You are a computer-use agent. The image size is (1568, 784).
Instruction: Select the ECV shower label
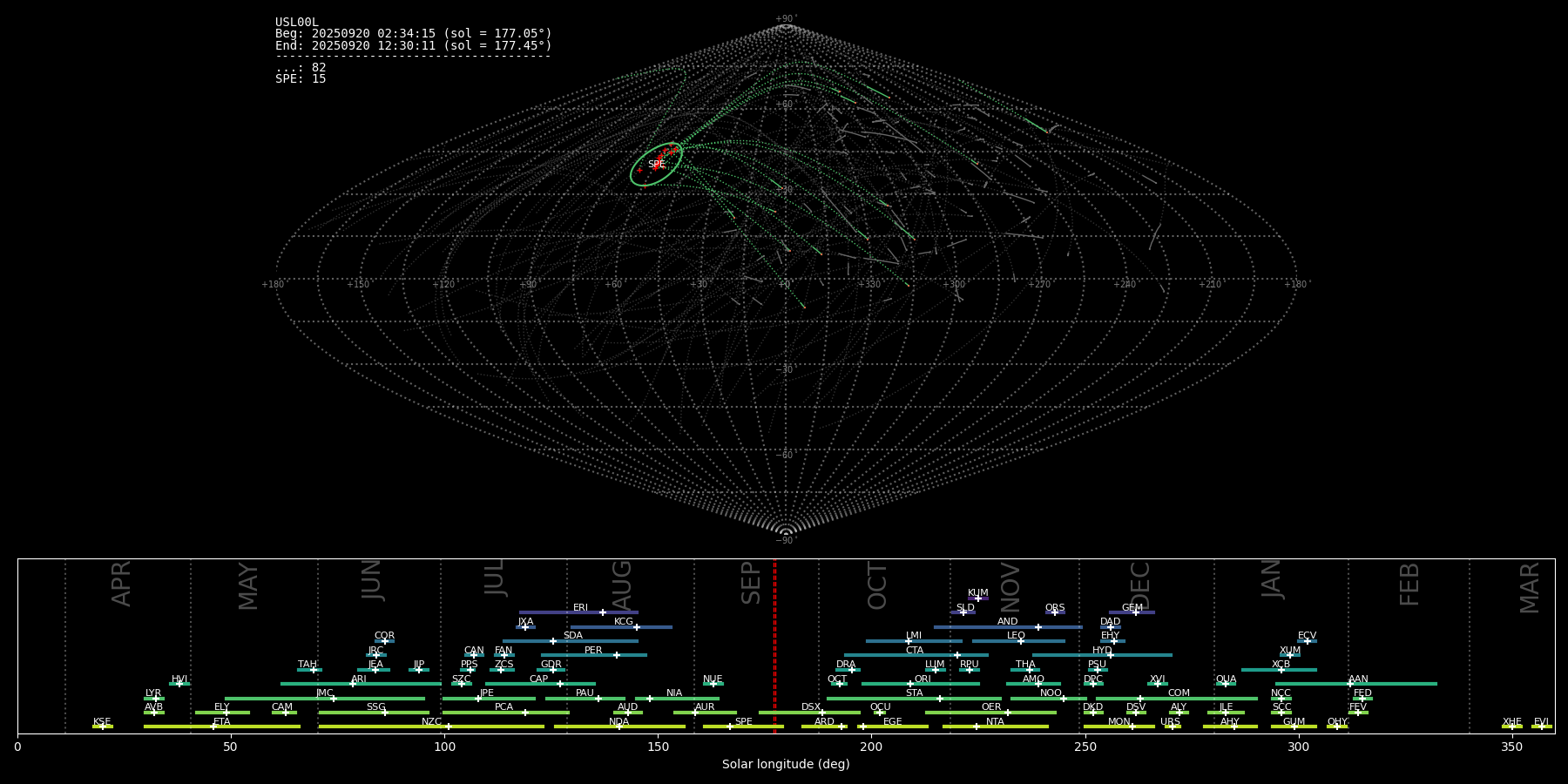(1307, 636)
